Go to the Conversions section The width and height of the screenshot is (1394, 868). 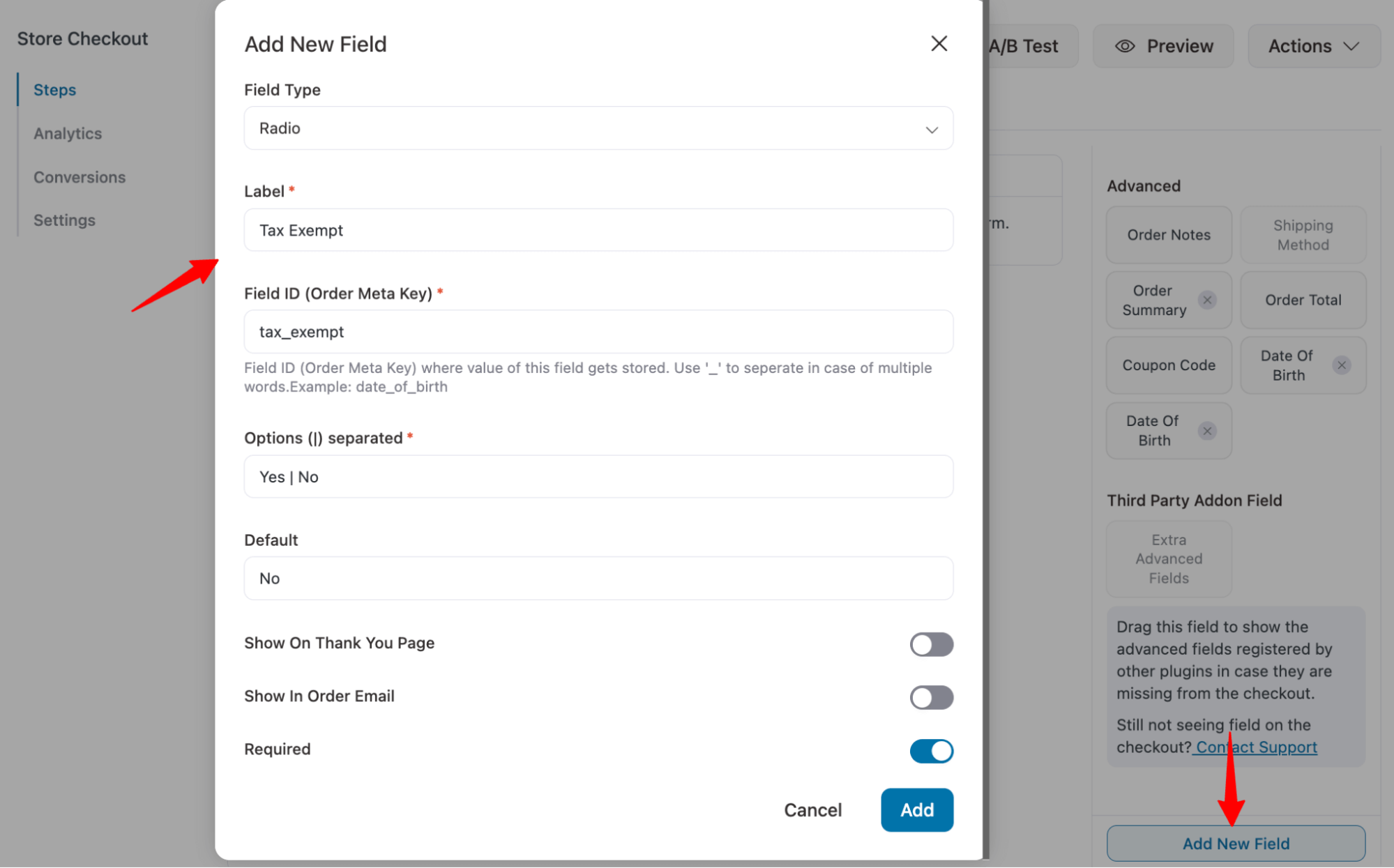(79, 177)
